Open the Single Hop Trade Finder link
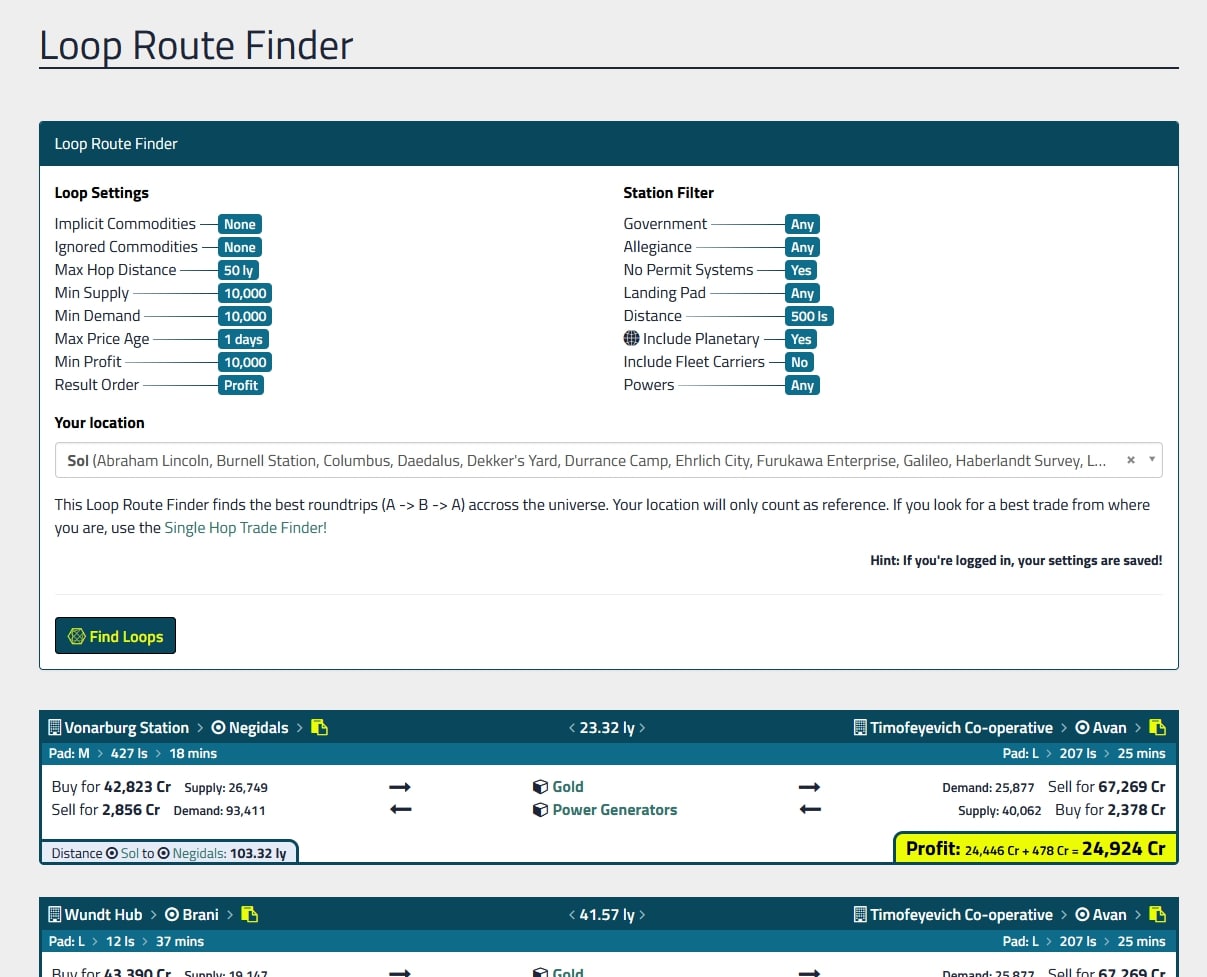The width and height of the screenshot is (1207, 977). coord(246,527)
